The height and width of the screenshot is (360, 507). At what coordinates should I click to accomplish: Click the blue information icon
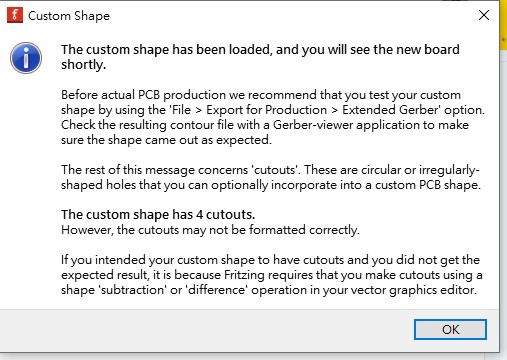point(26,58)
